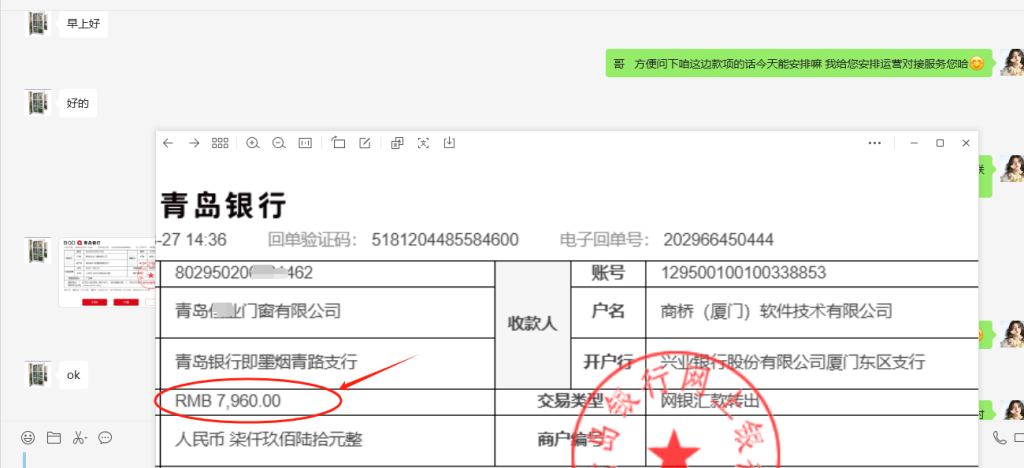Click the contact avatar beside "ok" message

(x=38, y=375)
